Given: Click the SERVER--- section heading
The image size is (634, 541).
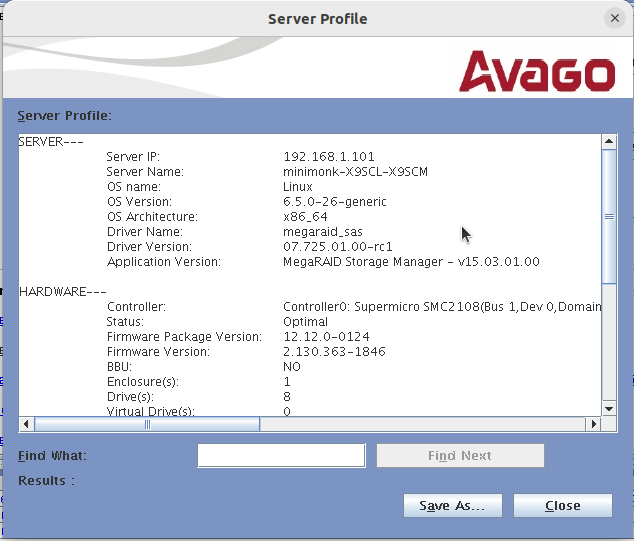Looking at the screenshot, I should (51, 142).
